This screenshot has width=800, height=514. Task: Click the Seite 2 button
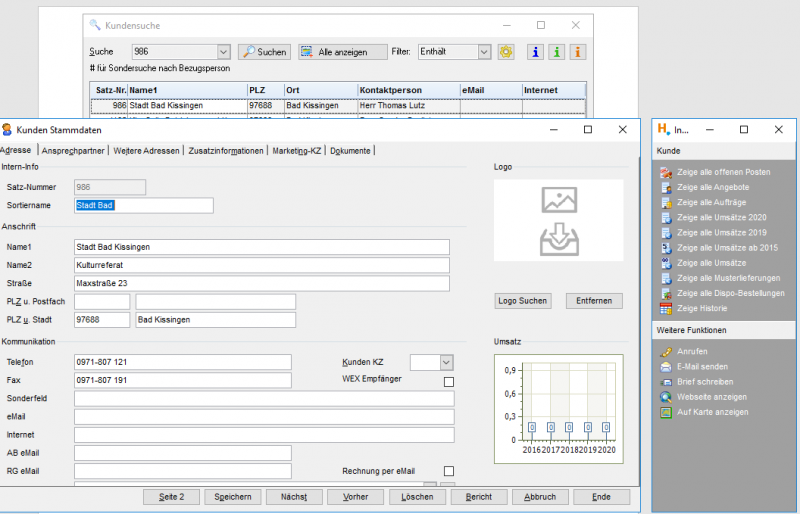coord(171,497)
